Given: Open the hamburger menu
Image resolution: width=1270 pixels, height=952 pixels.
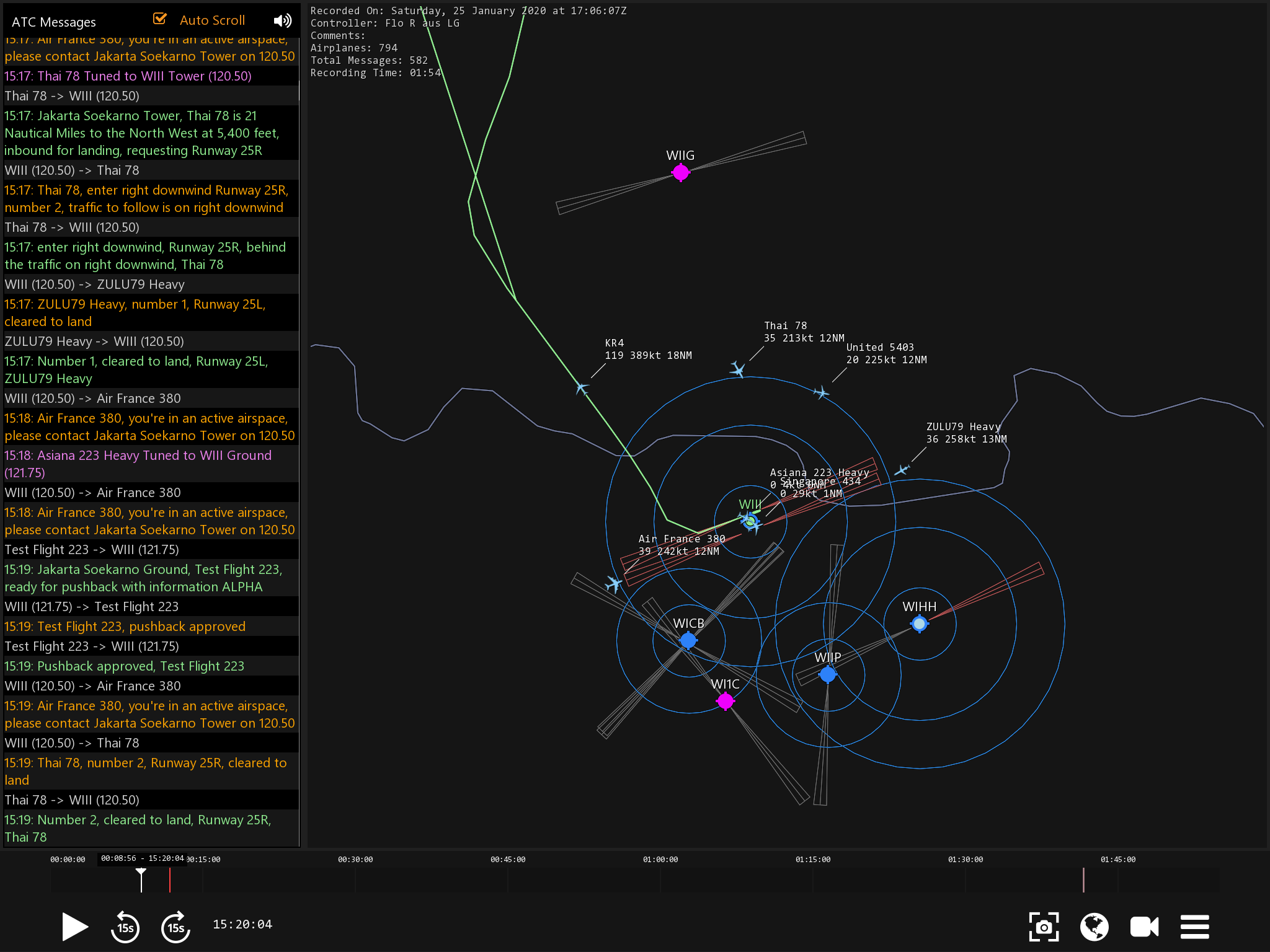Looking at the screenshot, I should 1194,927.
